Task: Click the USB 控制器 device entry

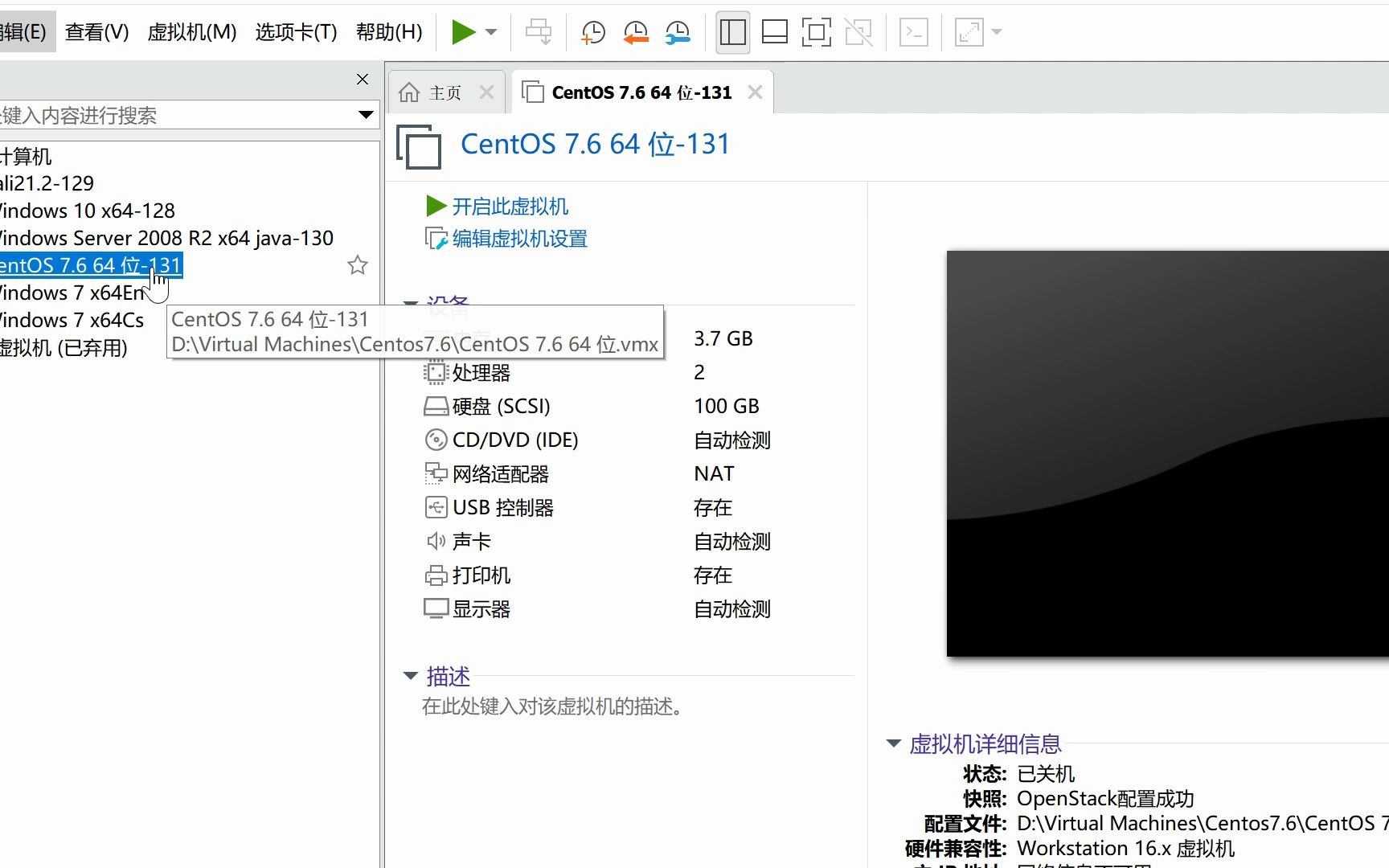Action: pyautogui.click(x=503, y=508)
